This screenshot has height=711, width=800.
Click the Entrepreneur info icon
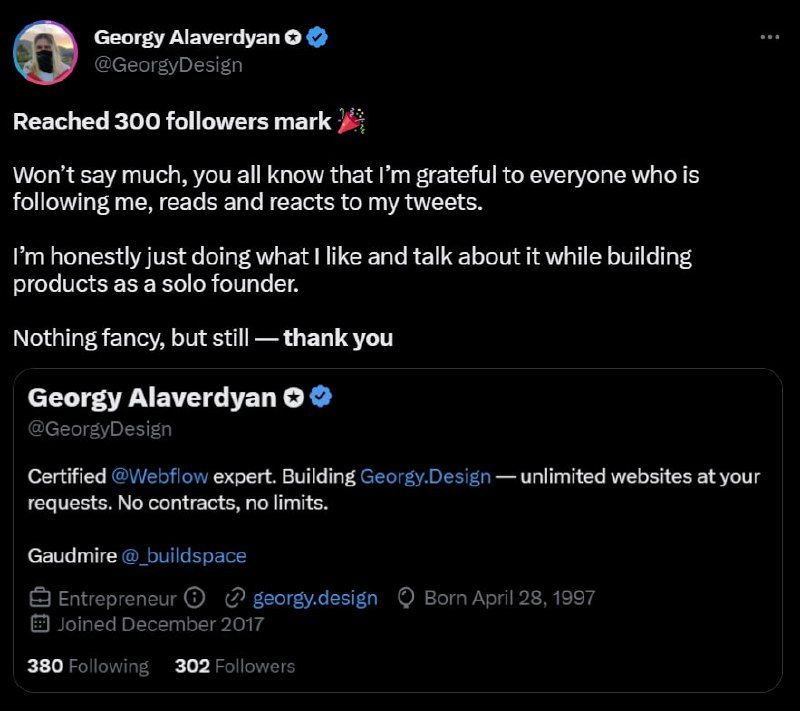[196, 598]
